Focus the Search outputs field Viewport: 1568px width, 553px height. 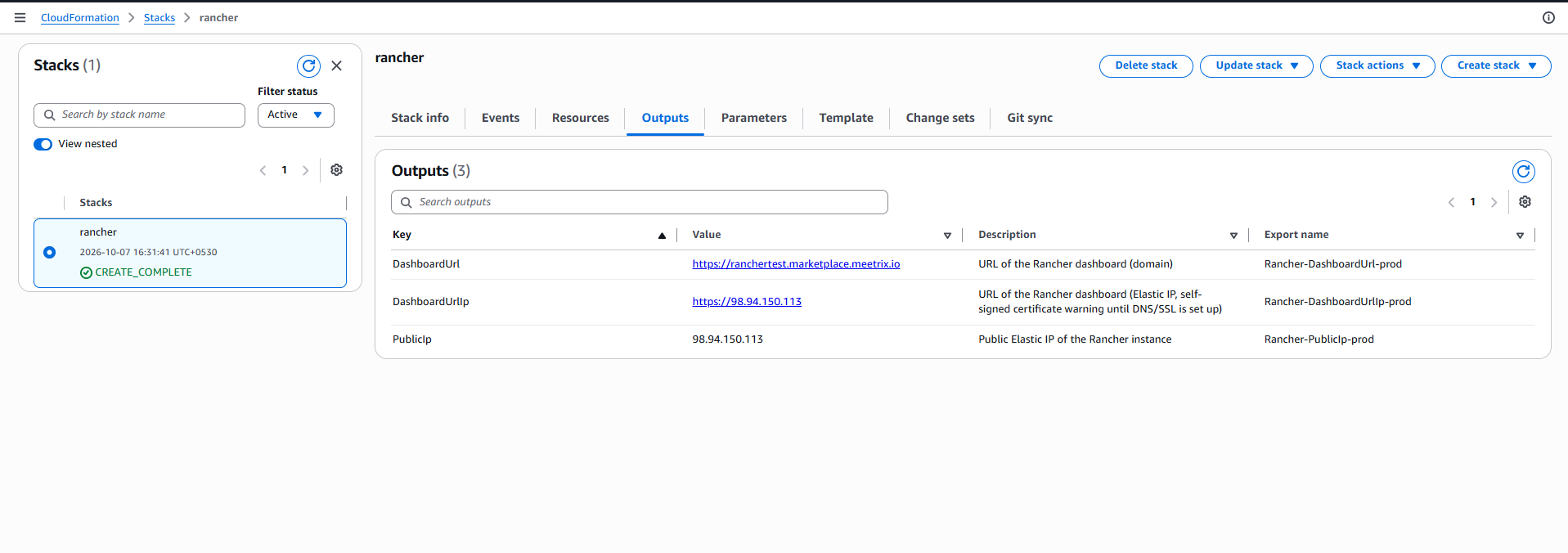click(640, 202)
